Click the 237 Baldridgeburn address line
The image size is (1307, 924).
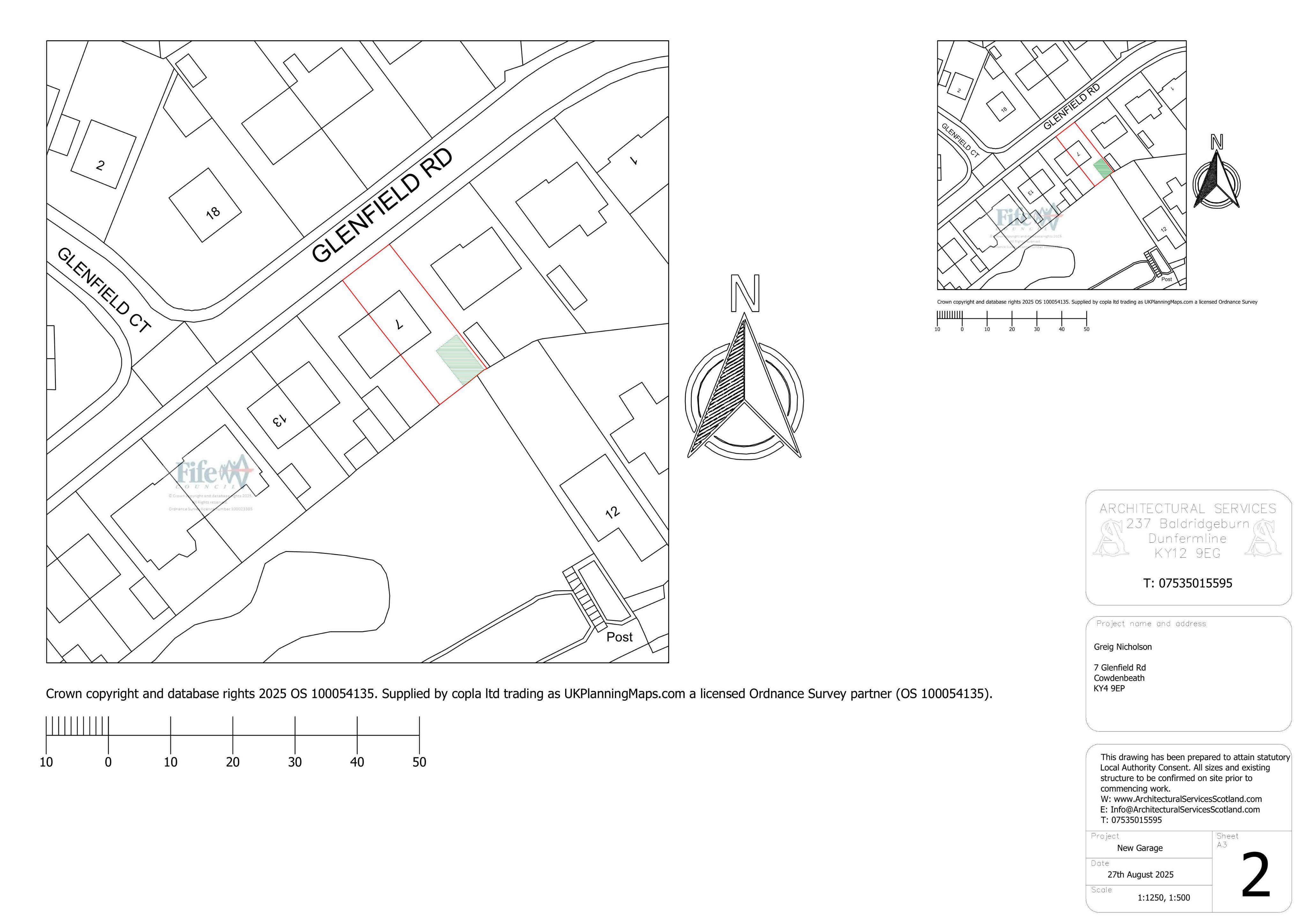click(x=1187, y=524)
